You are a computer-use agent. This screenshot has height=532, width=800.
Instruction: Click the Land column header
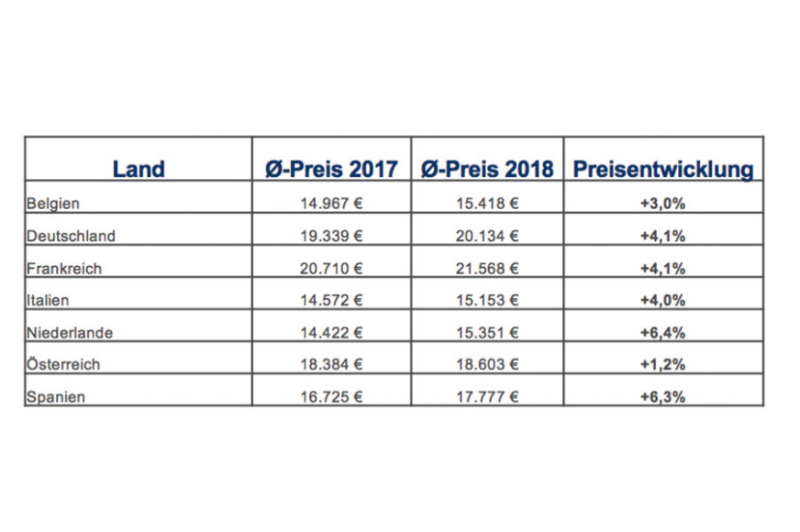click(x=138, y=170)
